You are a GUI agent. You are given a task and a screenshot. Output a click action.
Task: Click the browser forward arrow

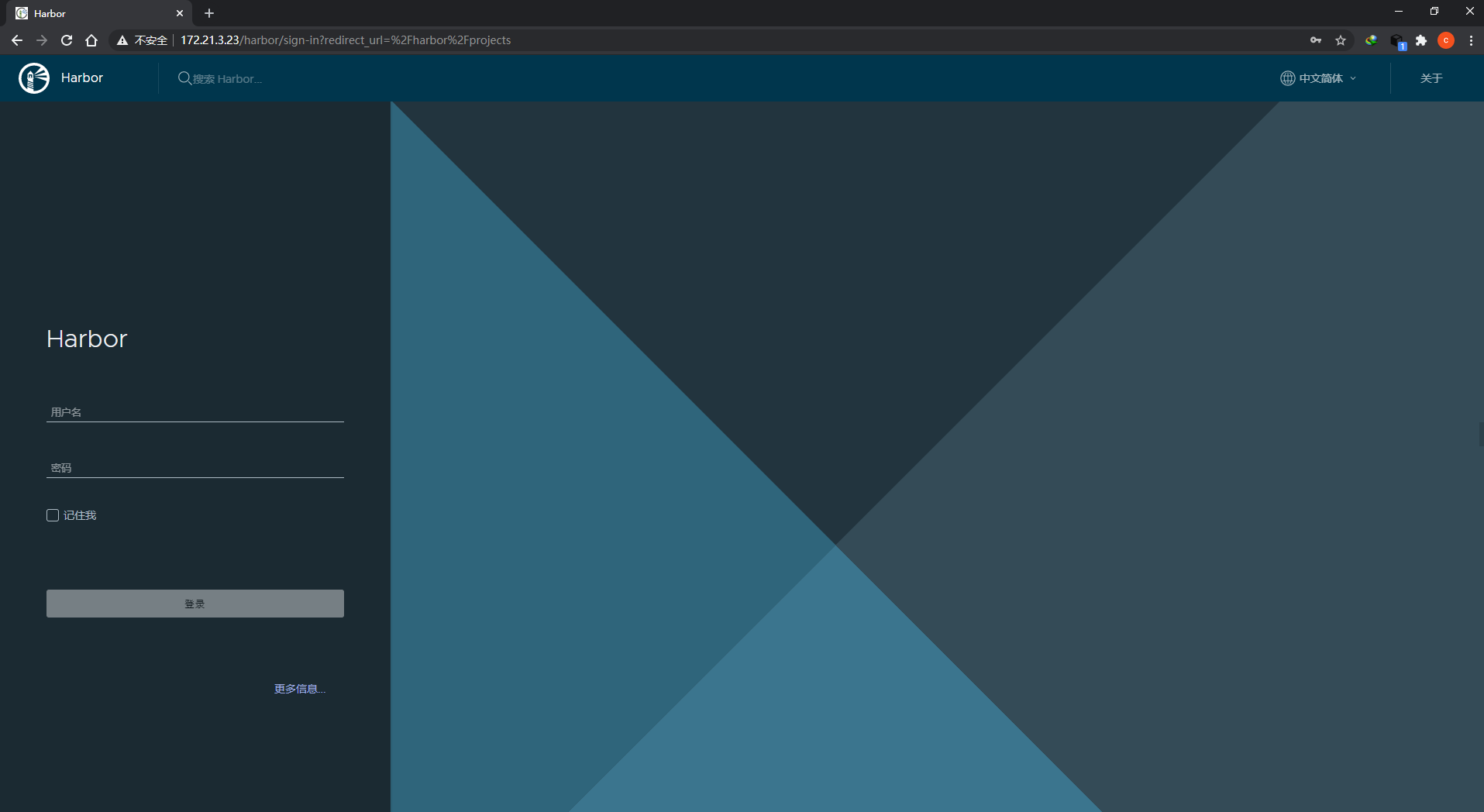pyautogui.click(x=42, y=40)
